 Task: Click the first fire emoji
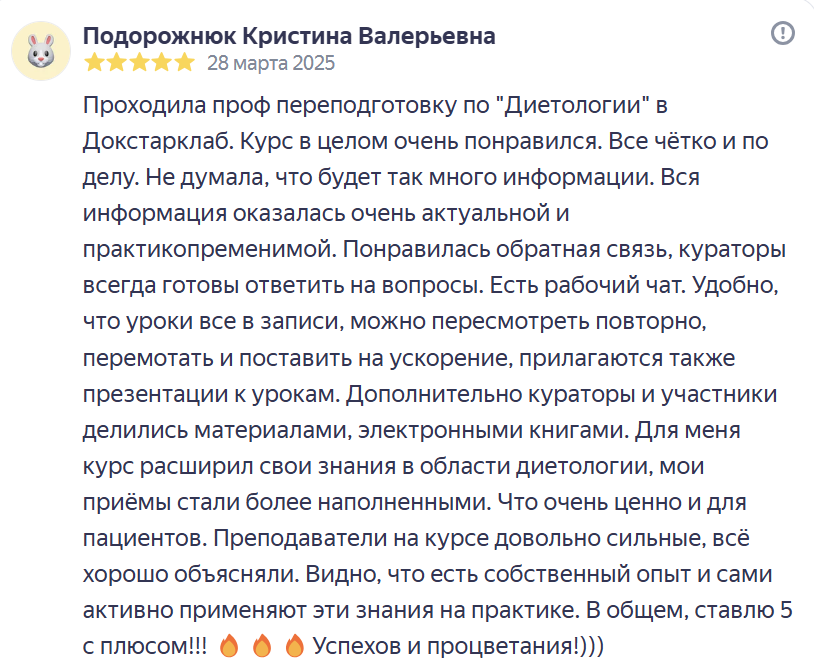(x=230, y=647)
